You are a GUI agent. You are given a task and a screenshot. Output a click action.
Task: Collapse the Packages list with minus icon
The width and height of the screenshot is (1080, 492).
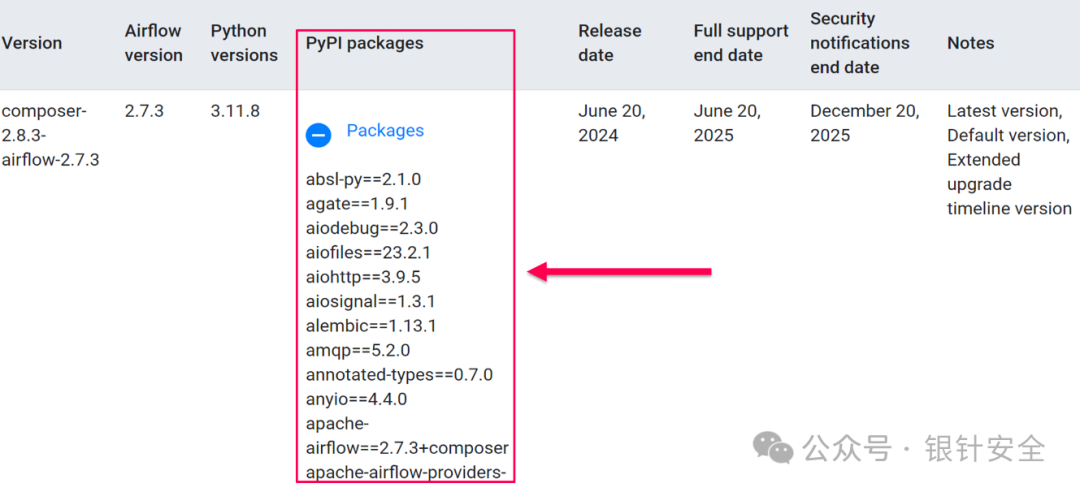(x=318, y=135)
